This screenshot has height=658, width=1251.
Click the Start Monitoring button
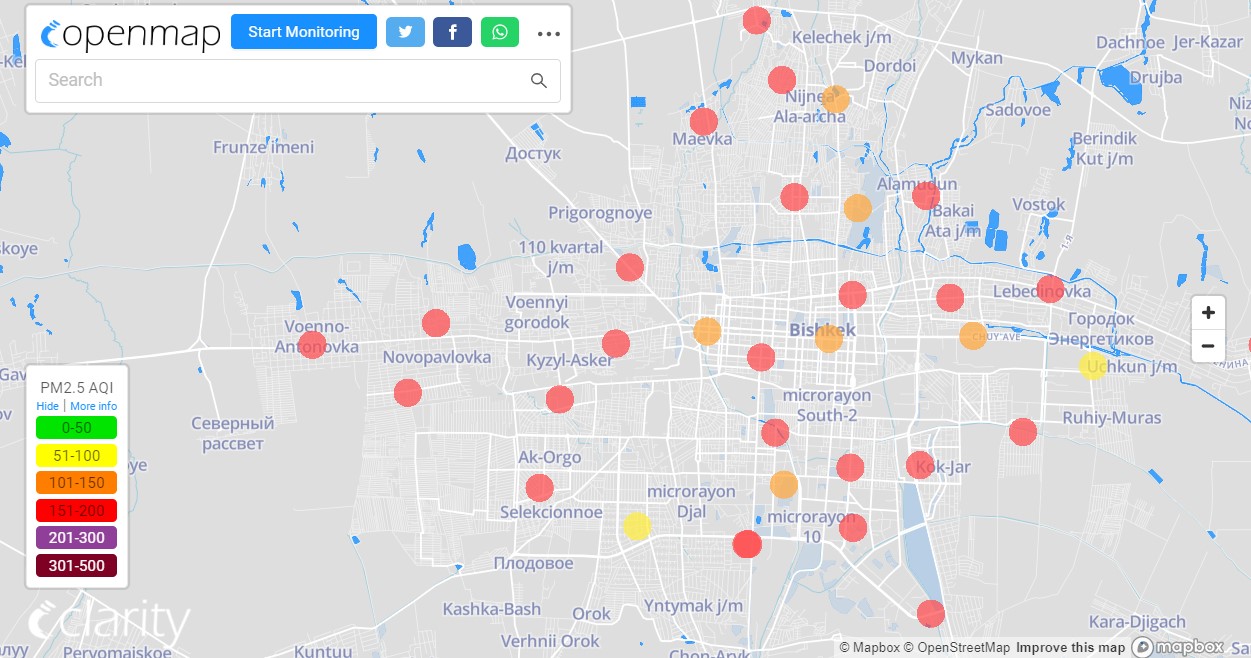click(x=303, y=32)
